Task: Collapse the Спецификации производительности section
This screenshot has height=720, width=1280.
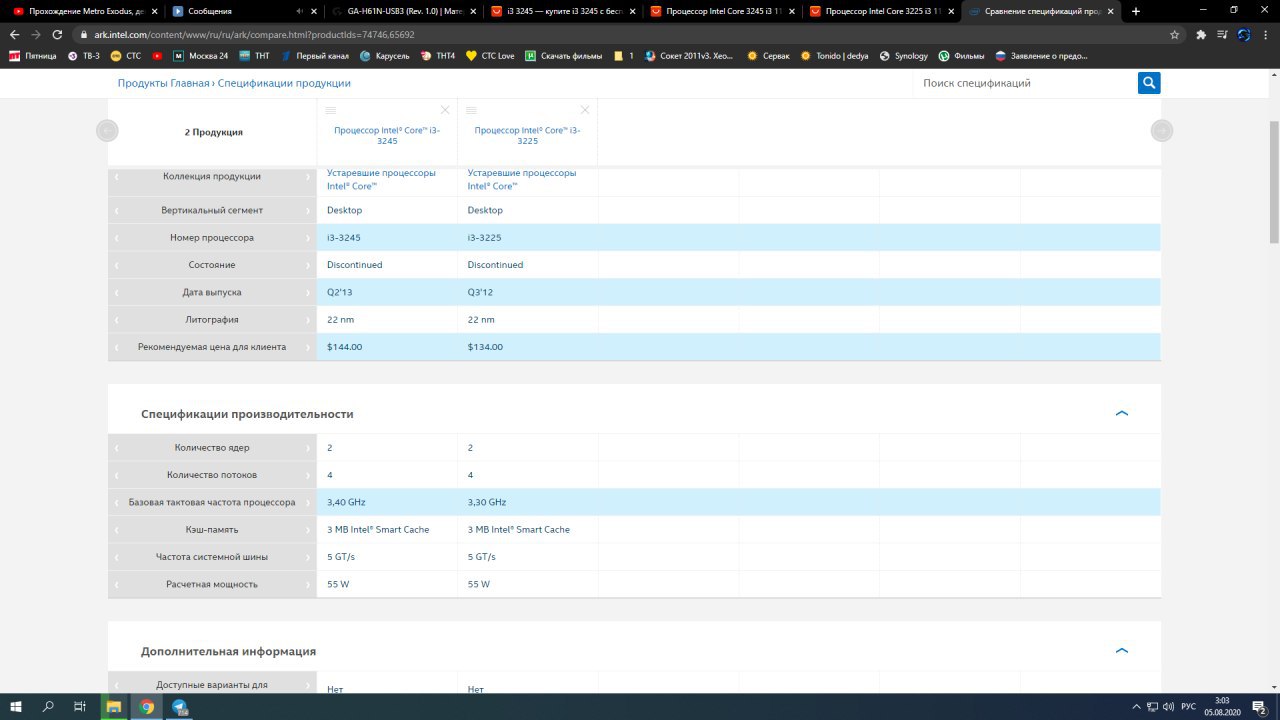Action: coord(1121,413)
